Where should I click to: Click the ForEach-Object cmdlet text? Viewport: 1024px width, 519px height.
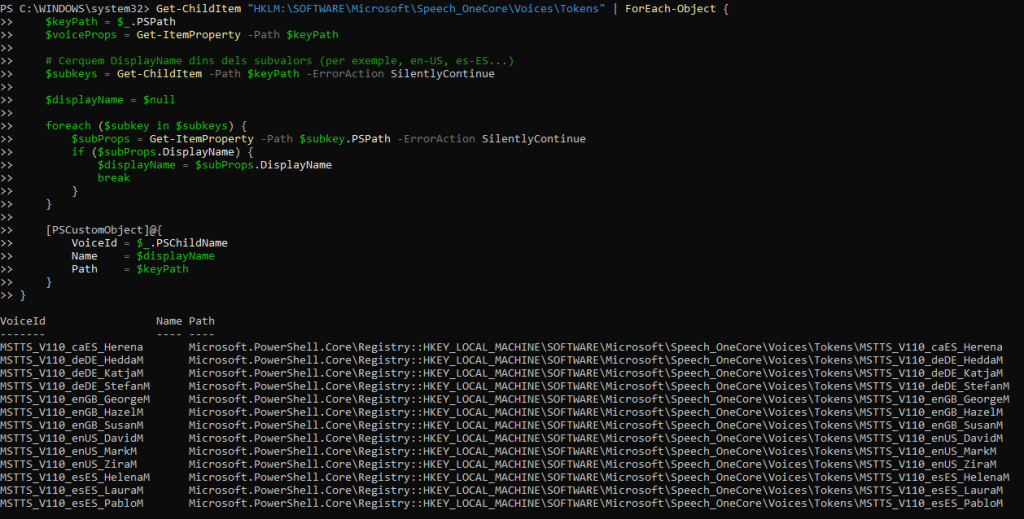670,8
